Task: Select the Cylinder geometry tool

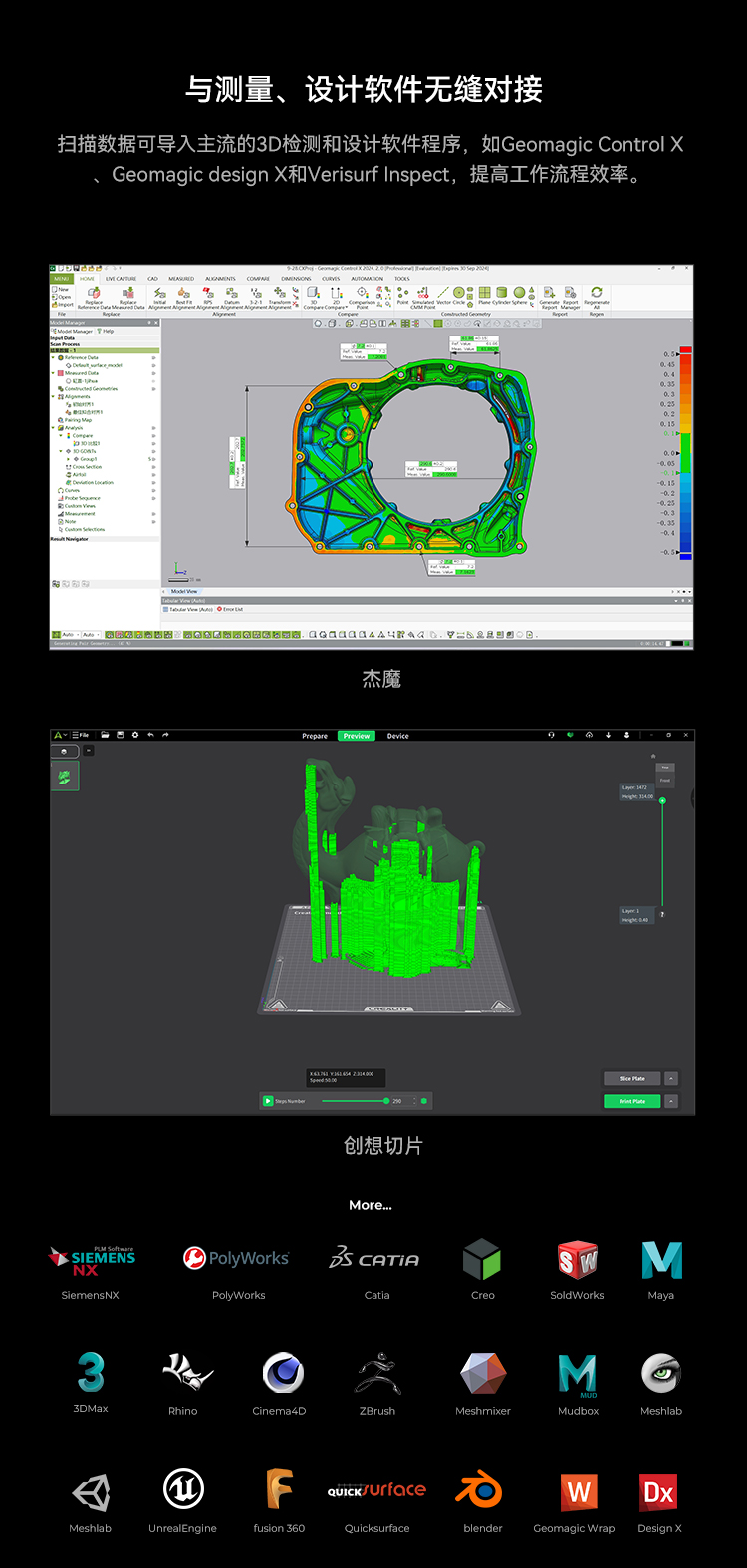Action: pos(501,293)
